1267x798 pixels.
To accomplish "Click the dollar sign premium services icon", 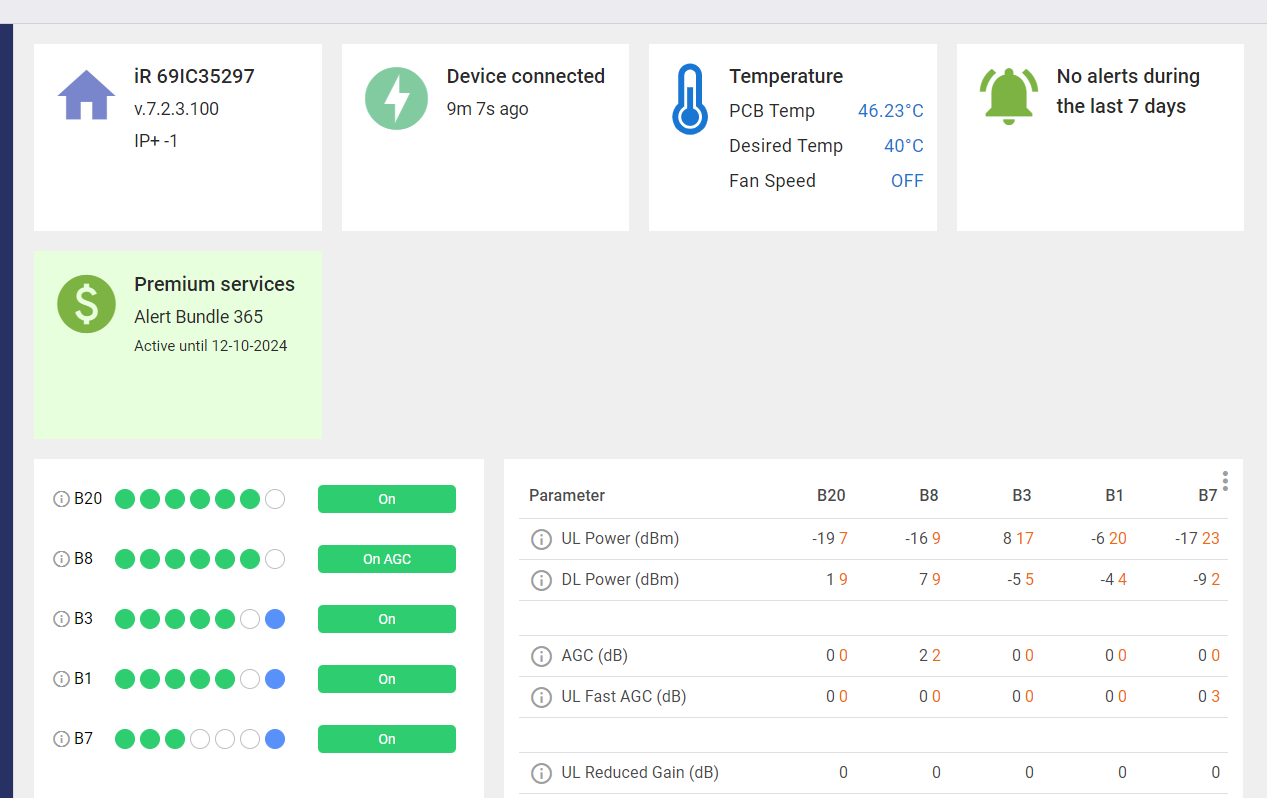I will [x=86, y=303].
